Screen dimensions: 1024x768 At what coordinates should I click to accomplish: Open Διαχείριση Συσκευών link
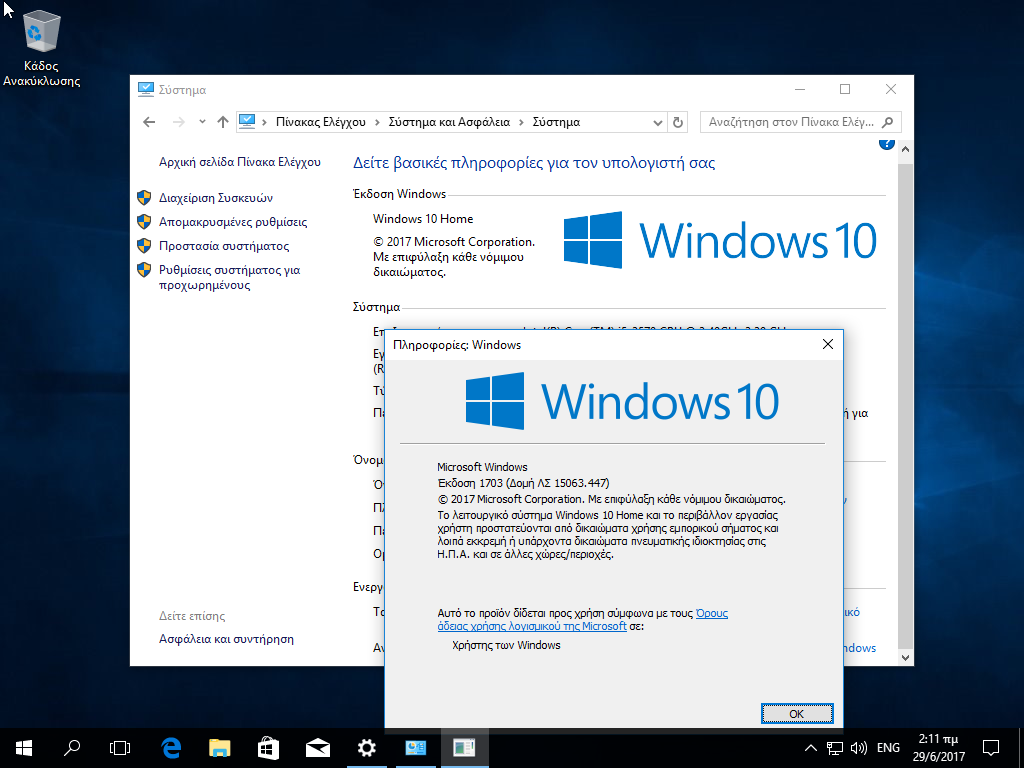click(216, 198)
